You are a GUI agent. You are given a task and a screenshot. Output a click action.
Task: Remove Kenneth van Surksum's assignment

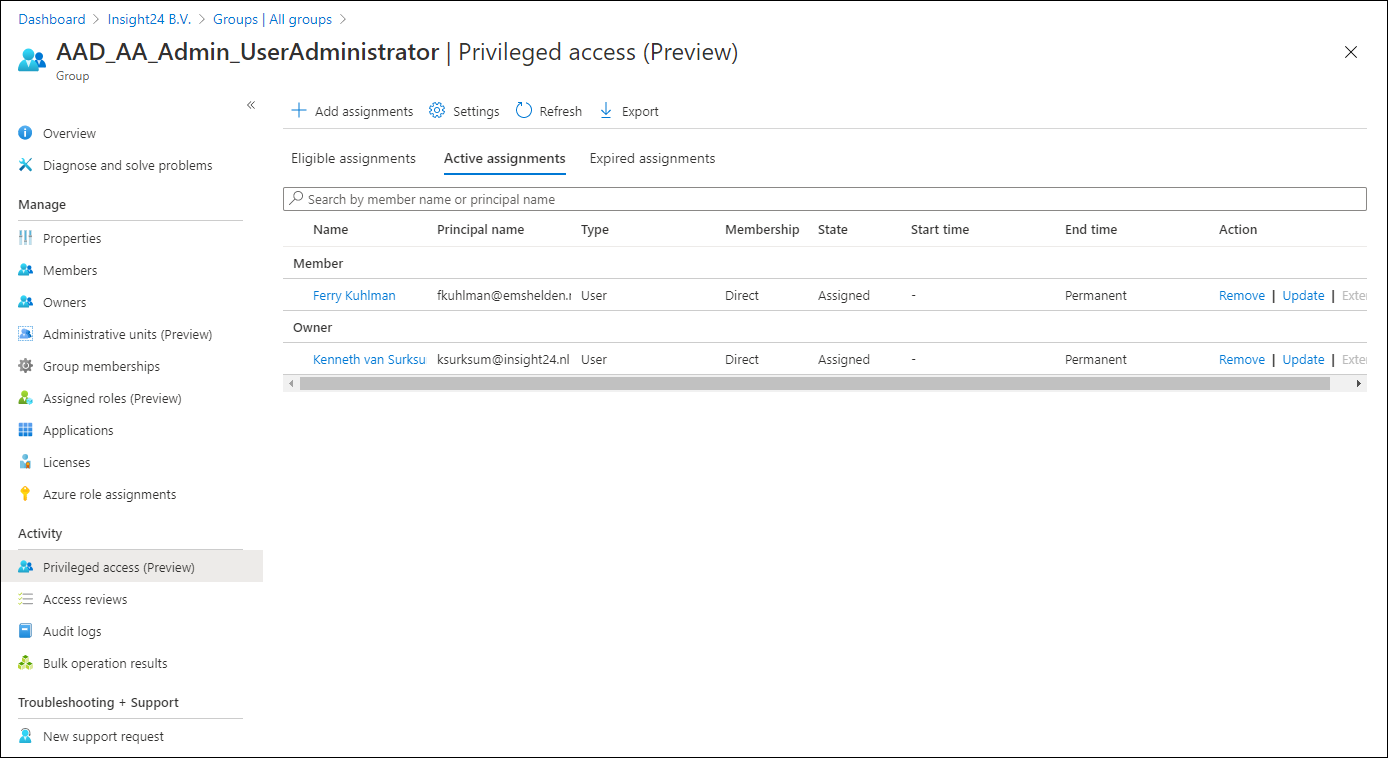coord(1242,359)
